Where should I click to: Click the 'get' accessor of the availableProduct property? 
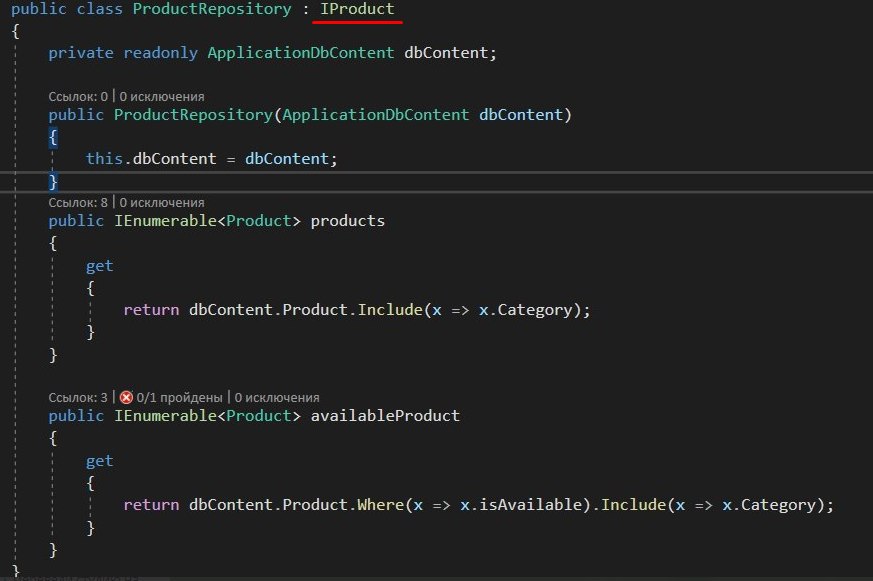(x=100, y=461)
